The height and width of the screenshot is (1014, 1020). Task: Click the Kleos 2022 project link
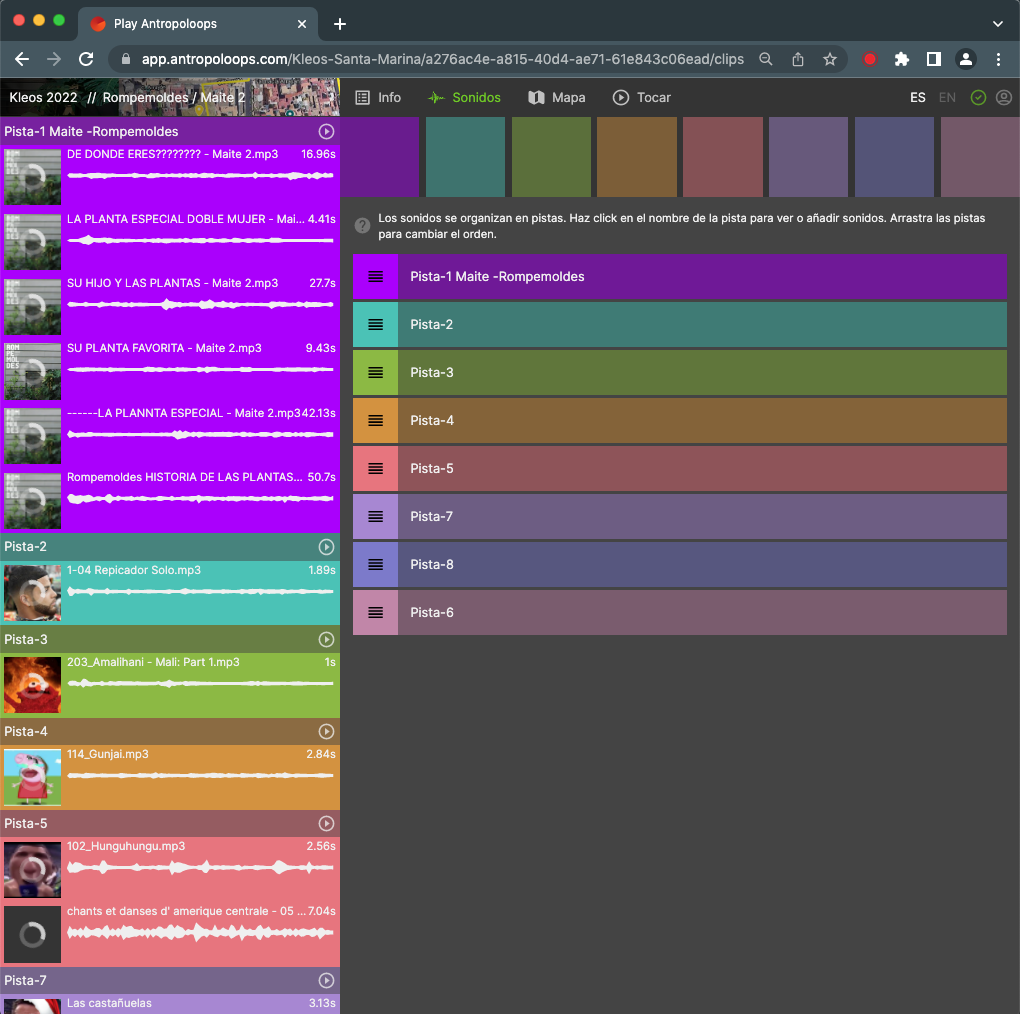(x=43, y=98)
